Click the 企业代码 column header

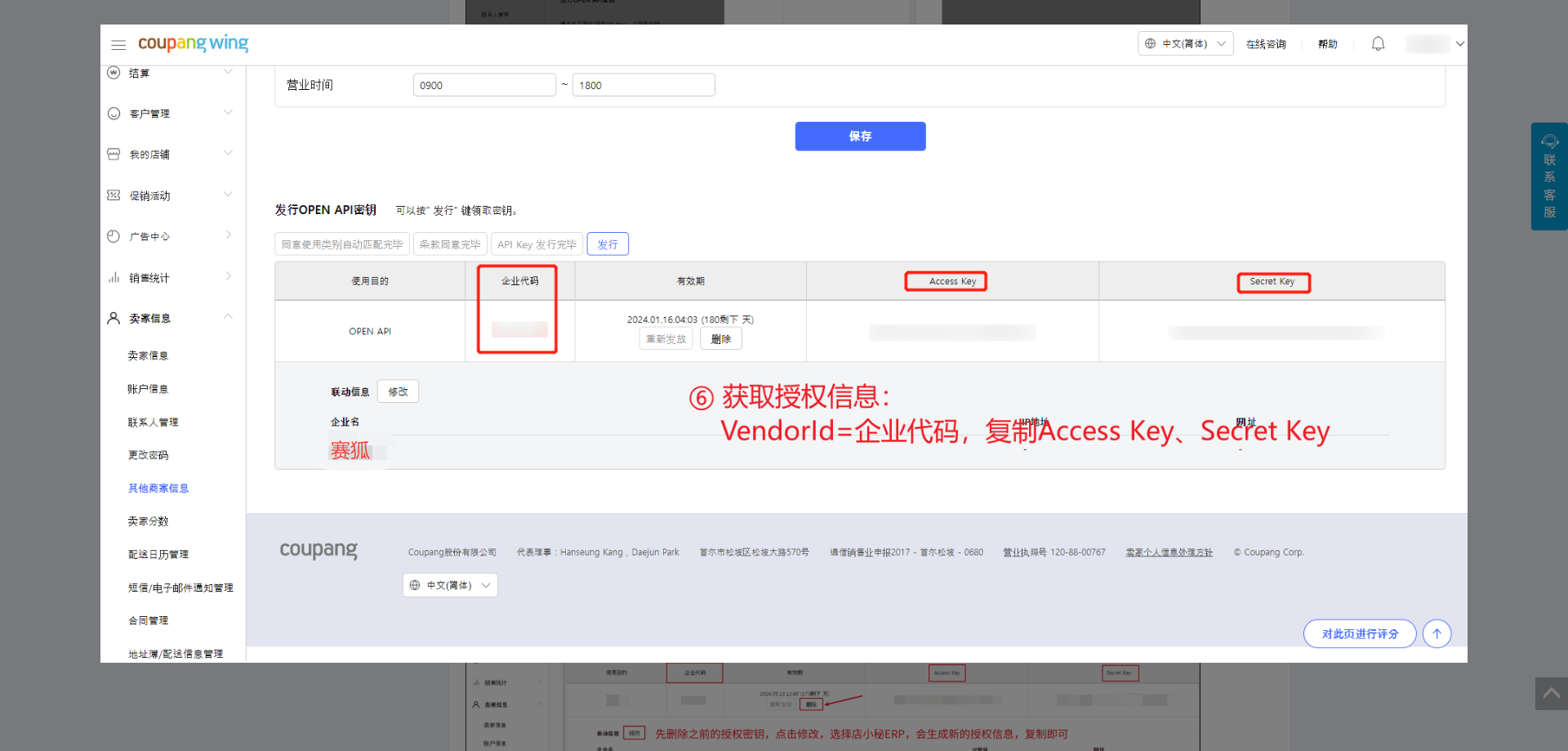coord(519,281)
